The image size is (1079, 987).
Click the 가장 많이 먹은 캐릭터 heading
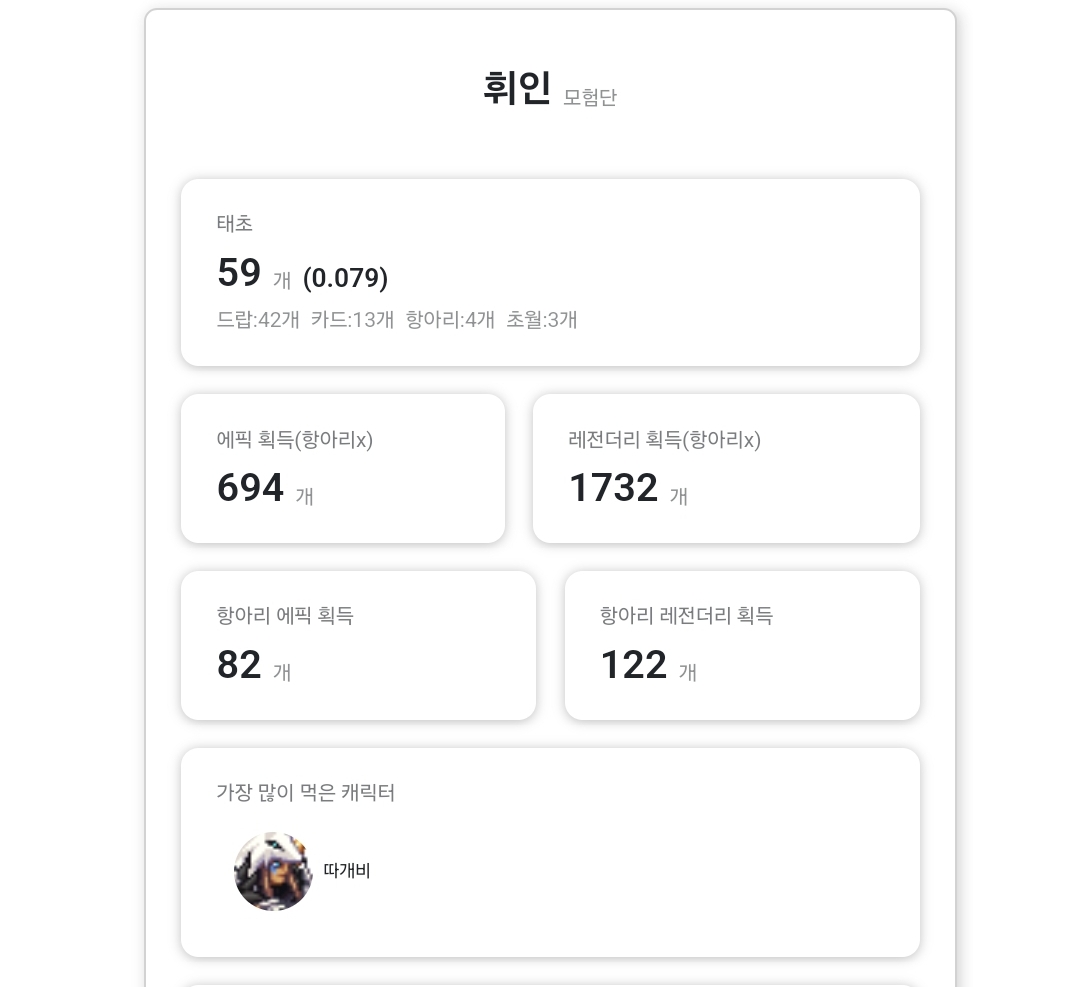click(x=306, y=793)
